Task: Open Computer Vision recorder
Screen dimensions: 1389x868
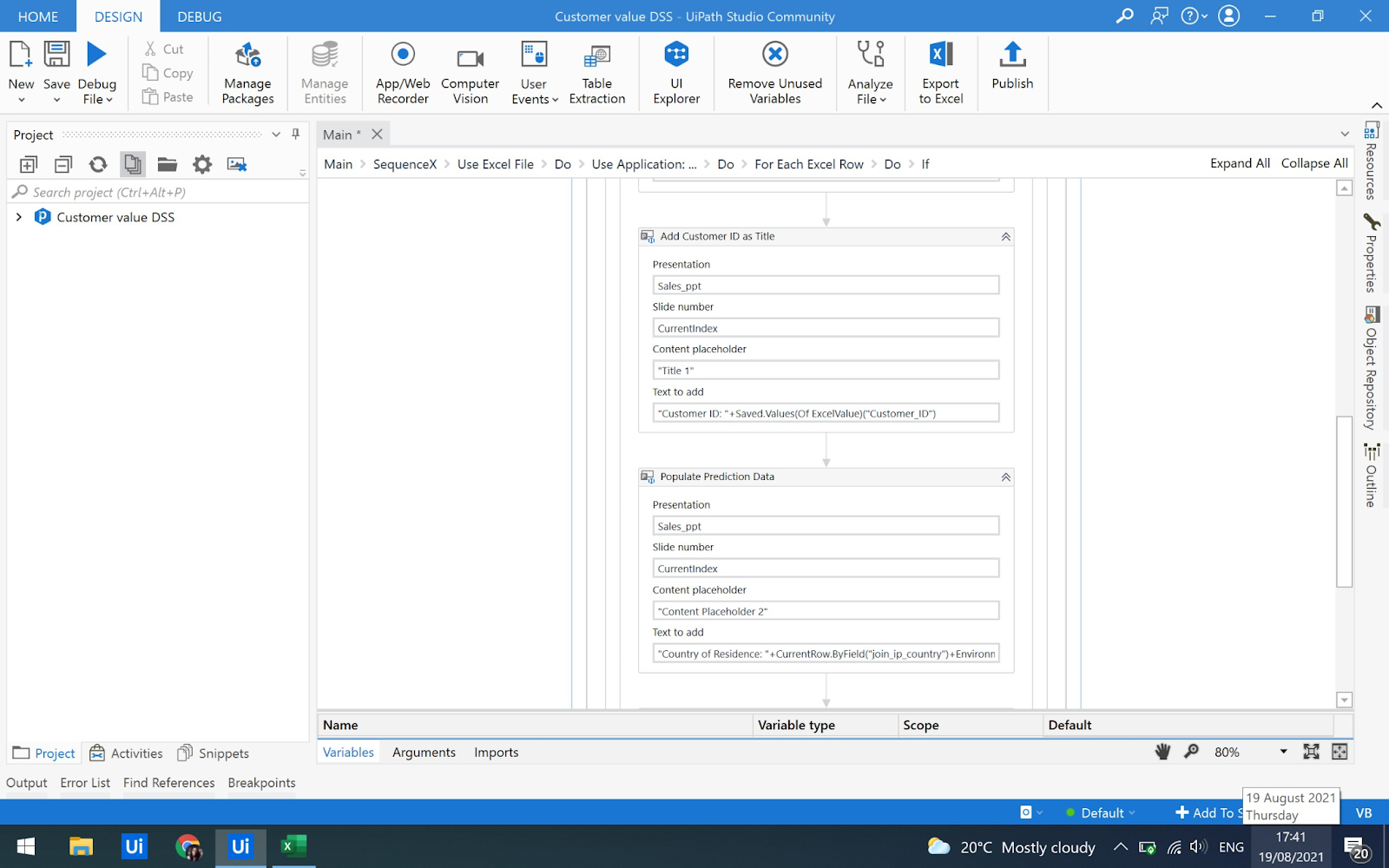Action: click(x=470, y=73)
